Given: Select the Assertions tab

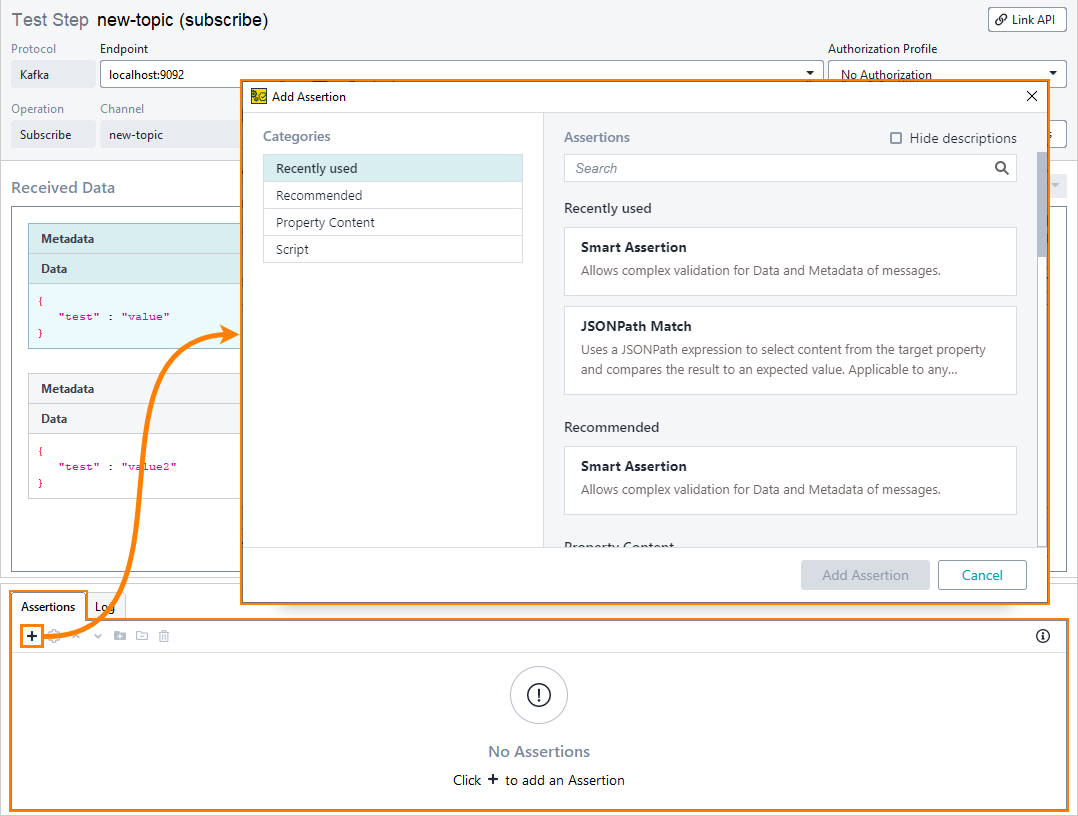Looking at the screenshot, I should 48,606.
